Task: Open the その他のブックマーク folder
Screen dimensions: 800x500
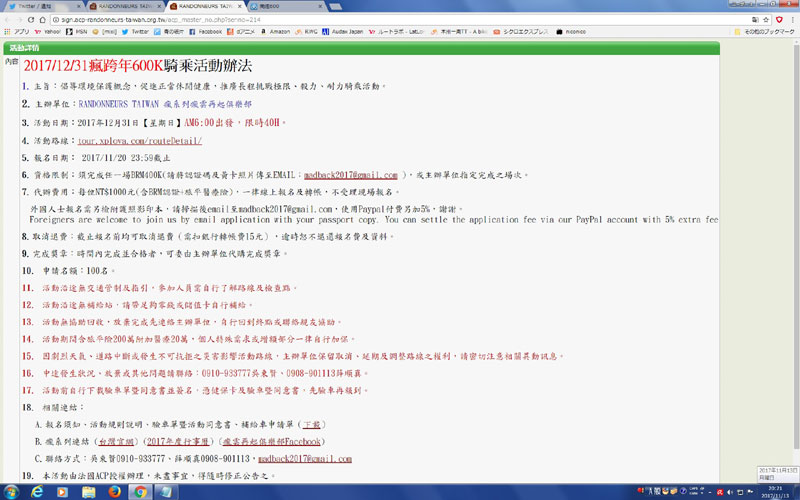Action: (764, 32)
